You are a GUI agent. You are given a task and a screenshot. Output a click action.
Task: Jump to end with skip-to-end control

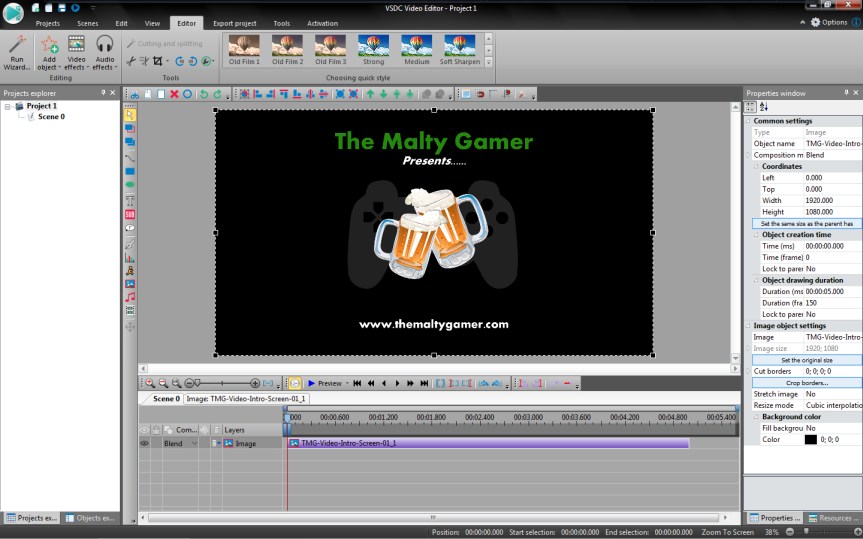pyautogui.click(x=424, y=383)
